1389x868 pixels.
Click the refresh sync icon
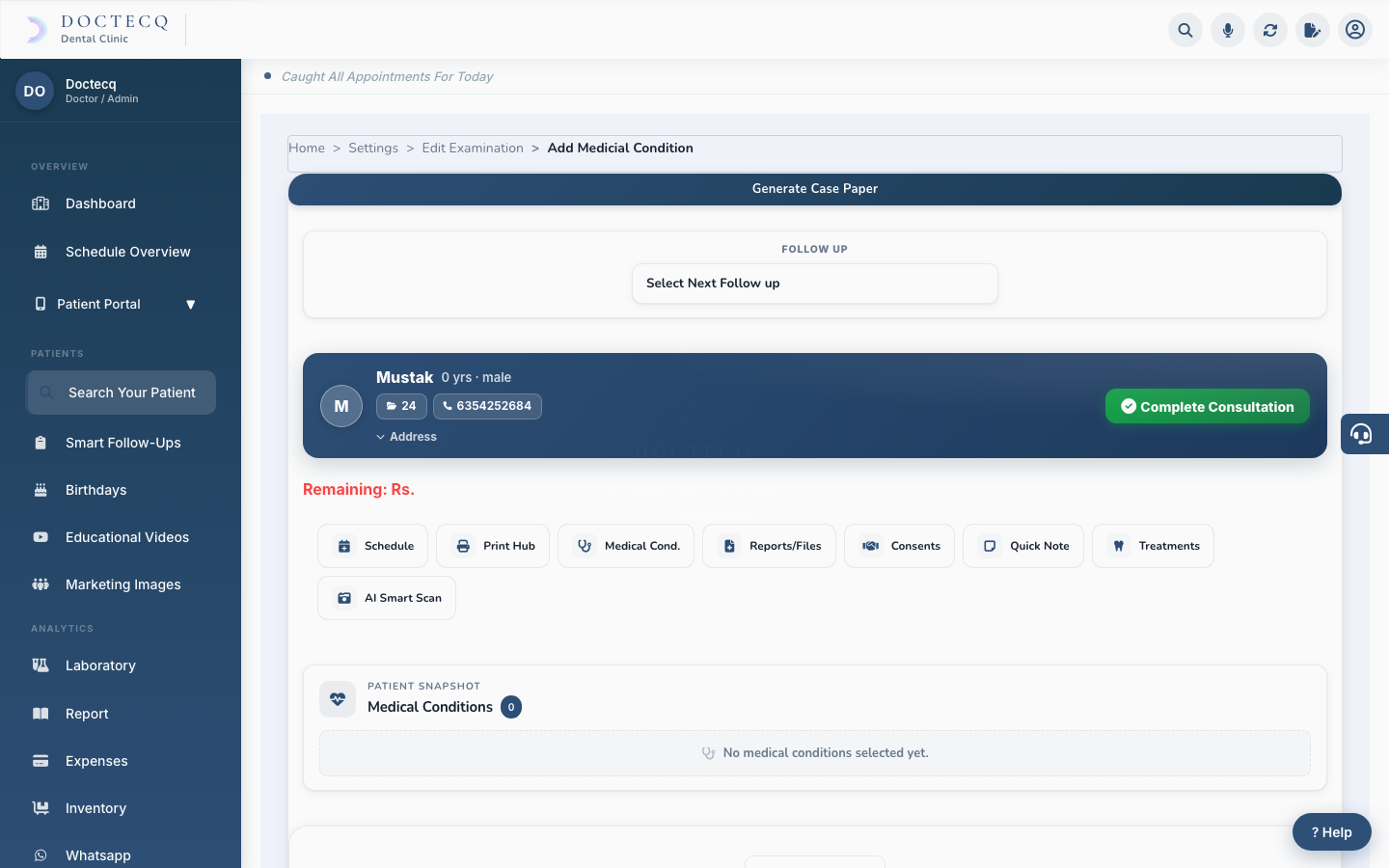(1270, 30)
